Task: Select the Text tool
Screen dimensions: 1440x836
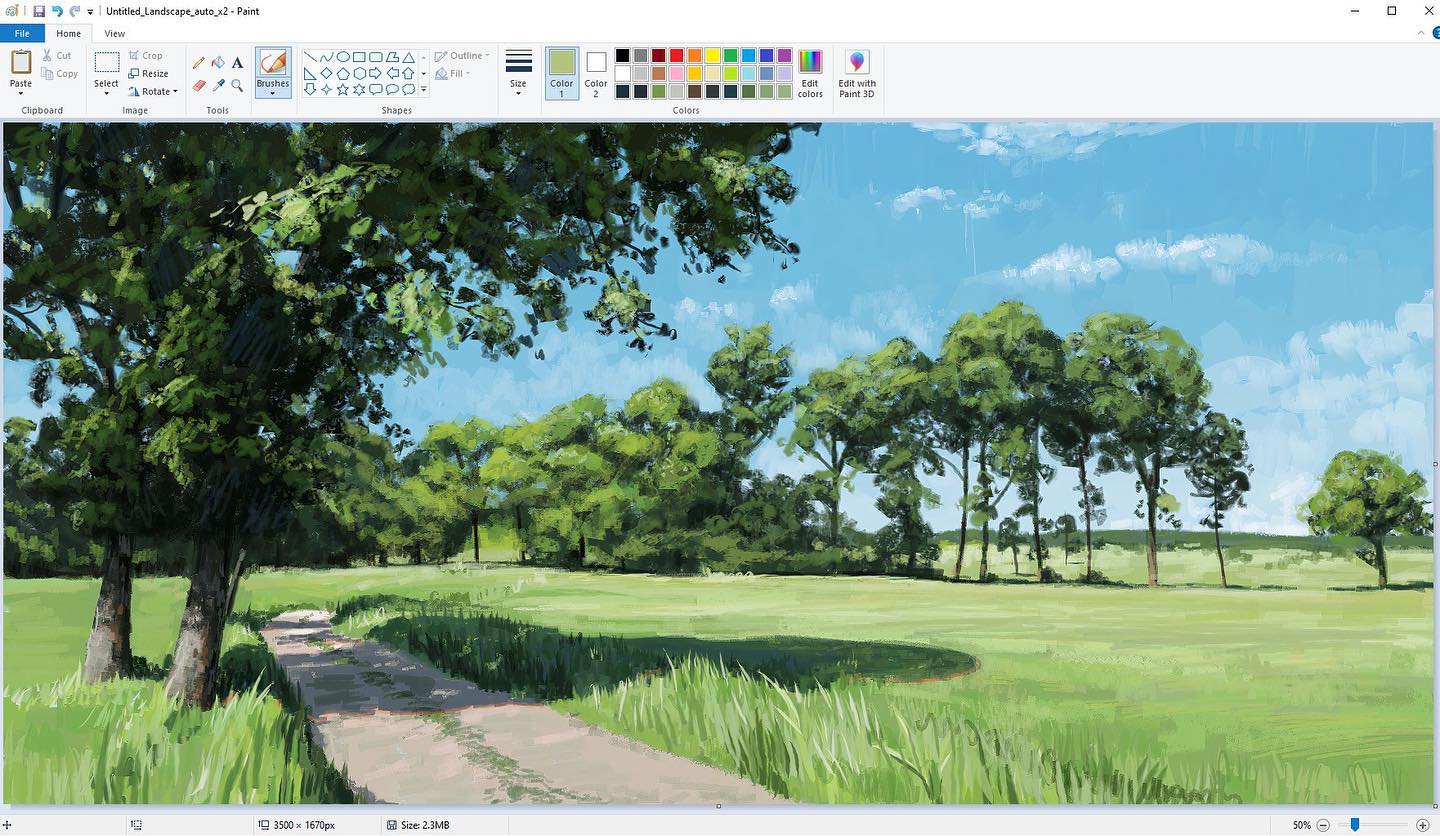Action: click(237, 62)
